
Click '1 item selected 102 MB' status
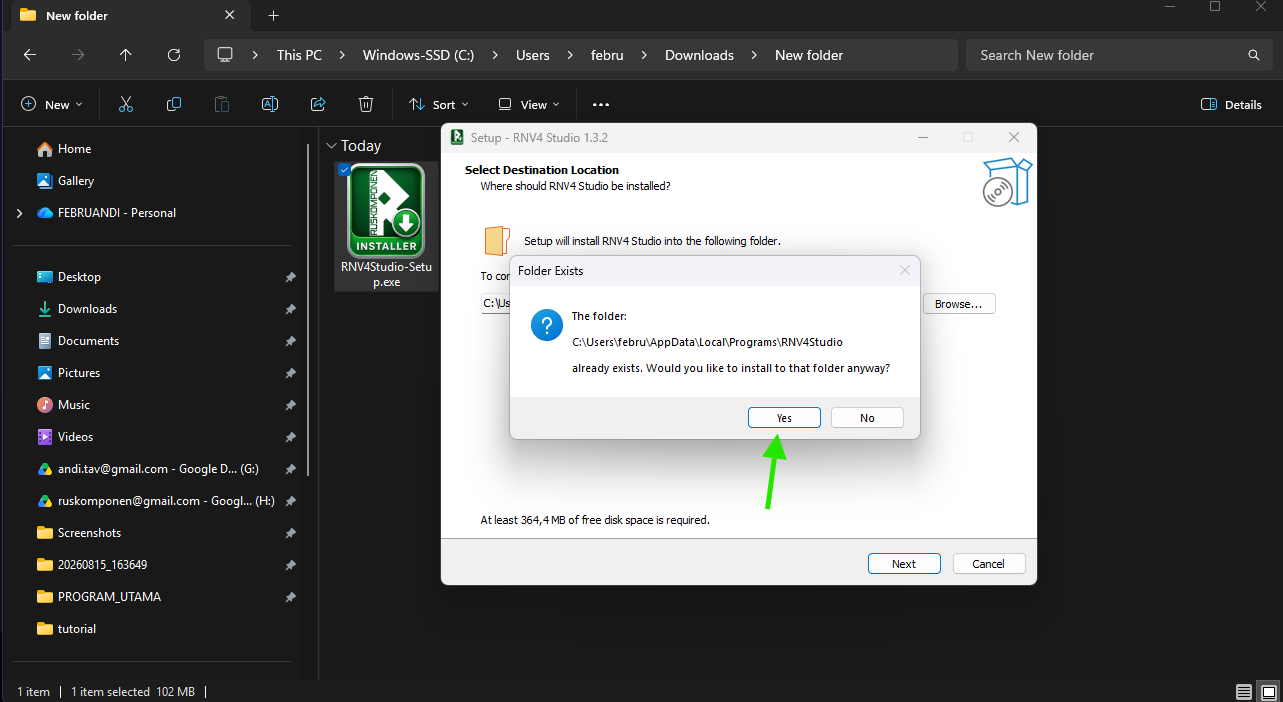coord(132,692)
